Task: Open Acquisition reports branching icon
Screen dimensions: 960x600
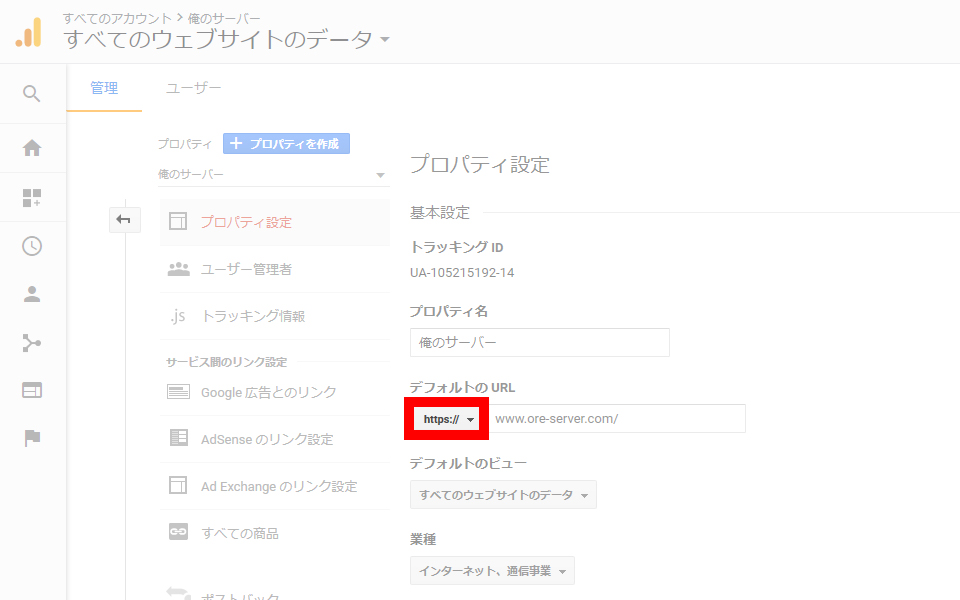Action: (32, 343)
